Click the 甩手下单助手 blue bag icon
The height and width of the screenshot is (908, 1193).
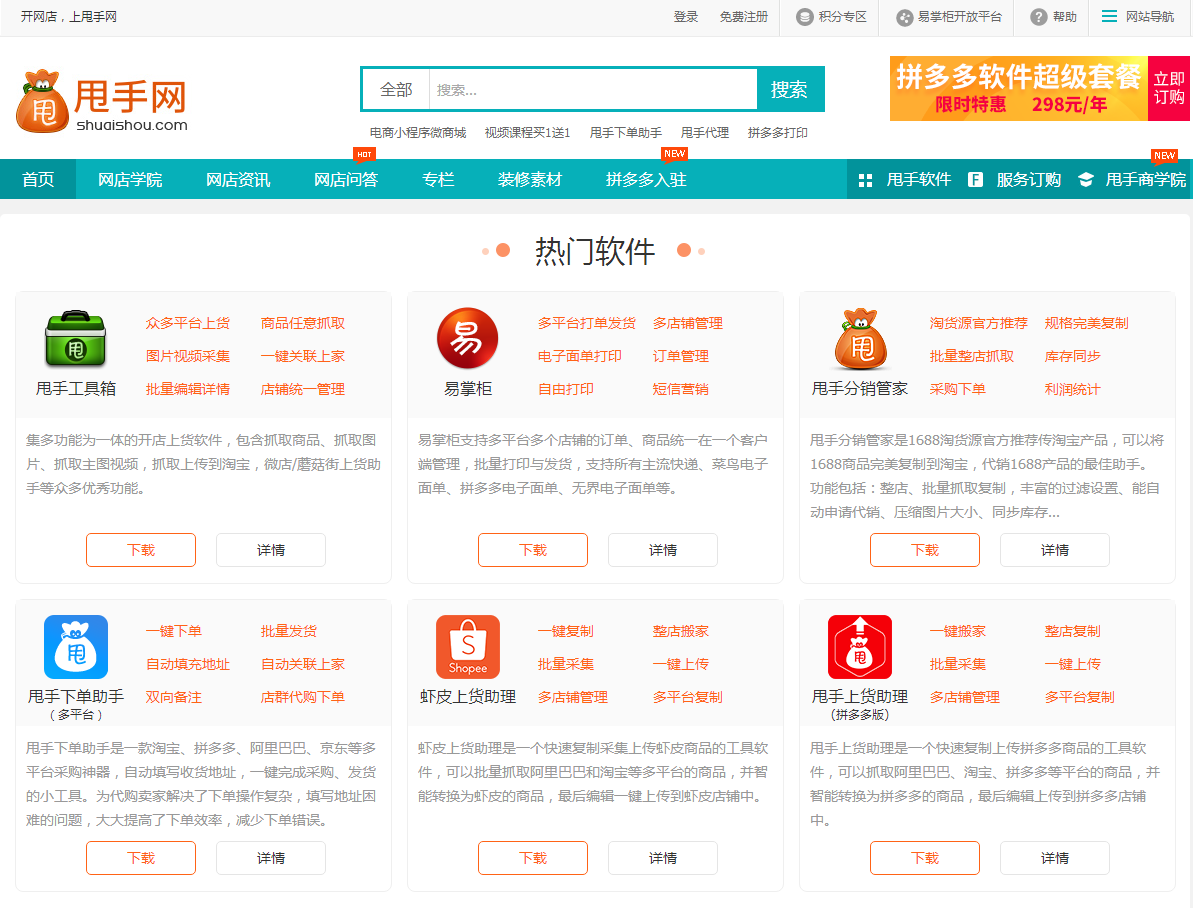click(x=75, y=647)
